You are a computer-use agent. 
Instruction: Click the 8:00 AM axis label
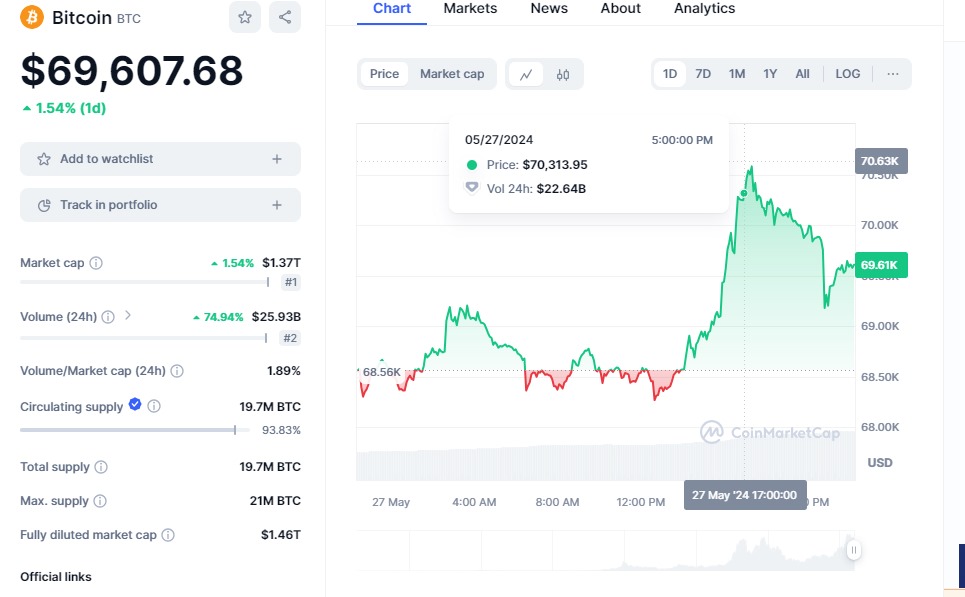click(x=557, y=502)
